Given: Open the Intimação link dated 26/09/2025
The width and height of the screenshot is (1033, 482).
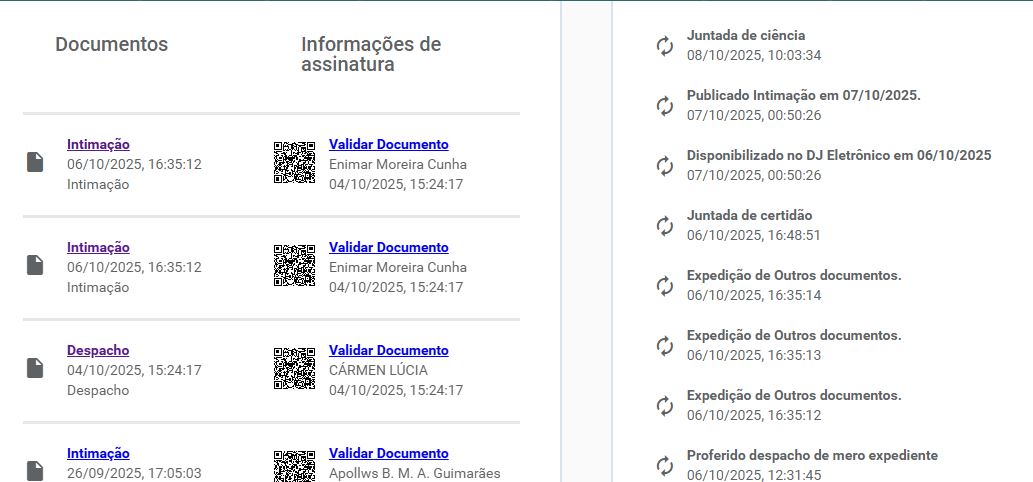Looking at the screenshot, I should tap(98, 453).
